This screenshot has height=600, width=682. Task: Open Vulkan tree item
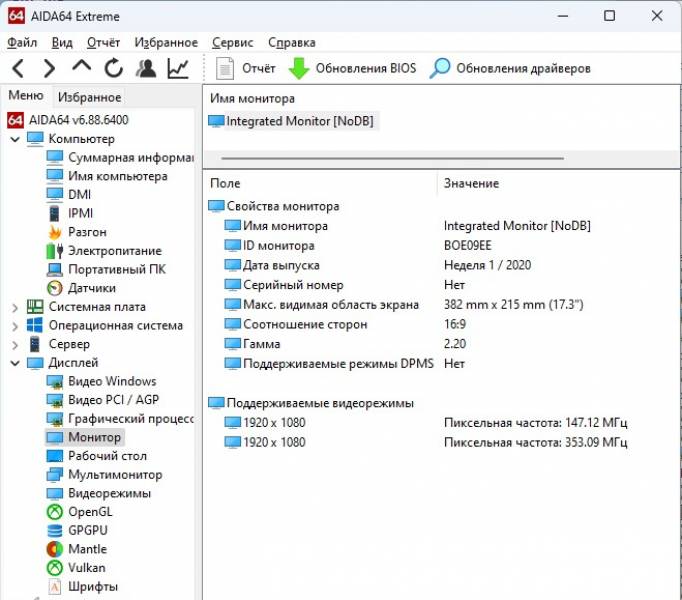(76, 568)
